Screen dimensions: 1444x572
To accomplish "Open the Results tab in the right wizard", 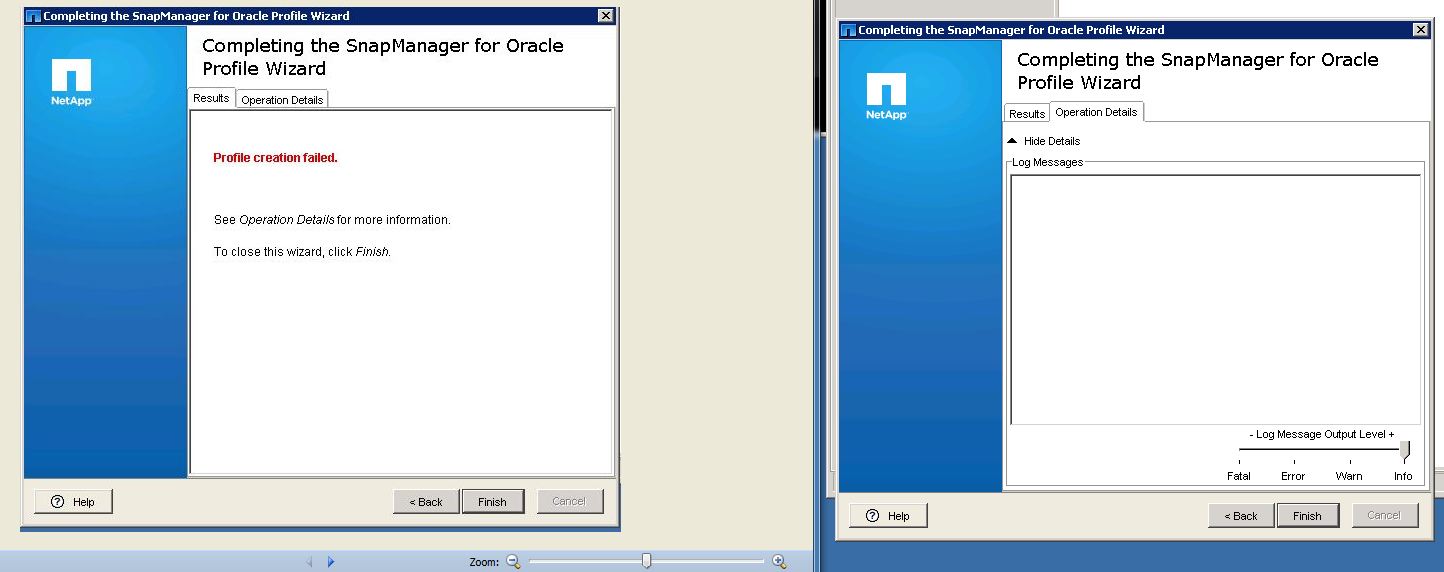I will click(x=1027, y=114).
